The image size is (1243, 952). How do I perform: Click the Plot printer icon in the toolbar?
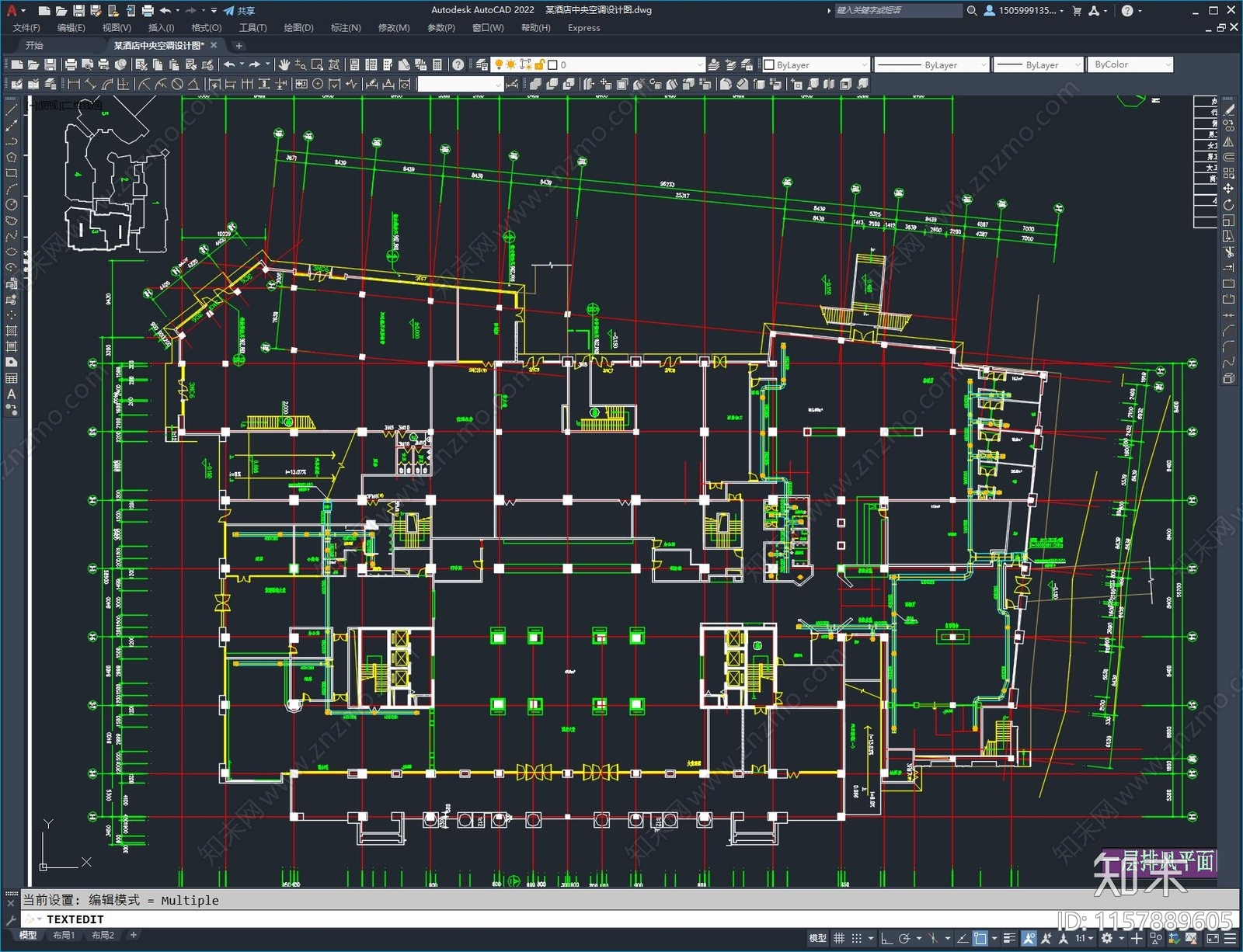click(71, 64)
